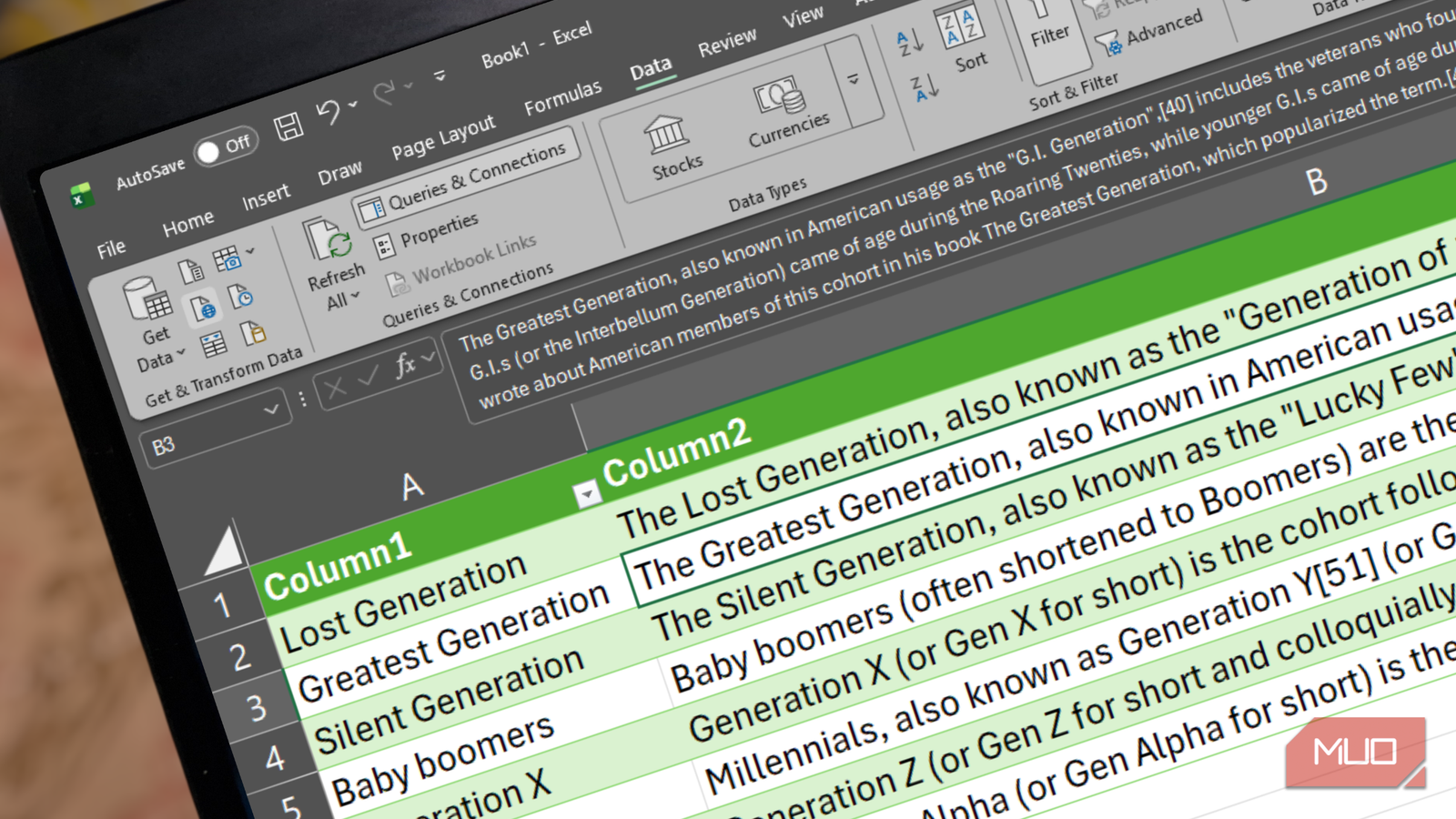1456x819 pixels.
Task: Open the Queries & Connections pane button
Action: 466,178
